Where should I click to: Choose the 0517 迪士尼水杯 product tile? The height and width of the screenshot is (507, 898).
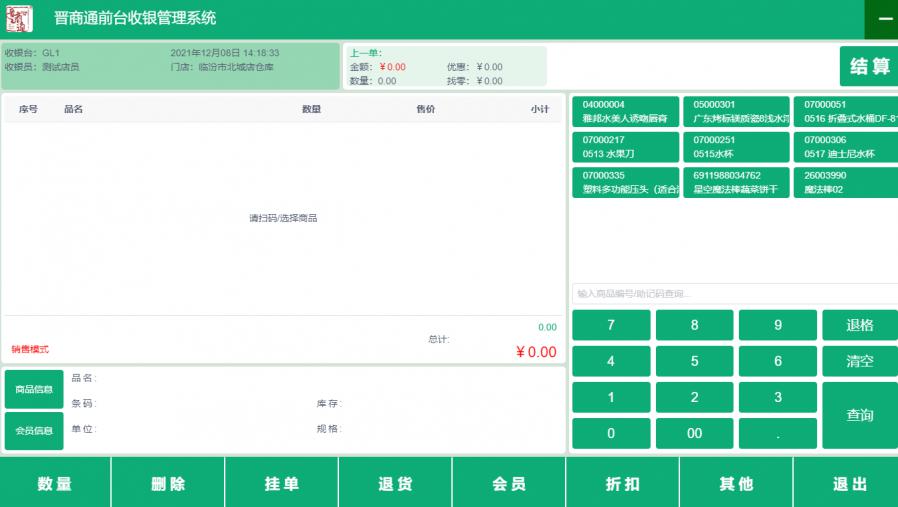pyautogui.click(x=846, y=147)
